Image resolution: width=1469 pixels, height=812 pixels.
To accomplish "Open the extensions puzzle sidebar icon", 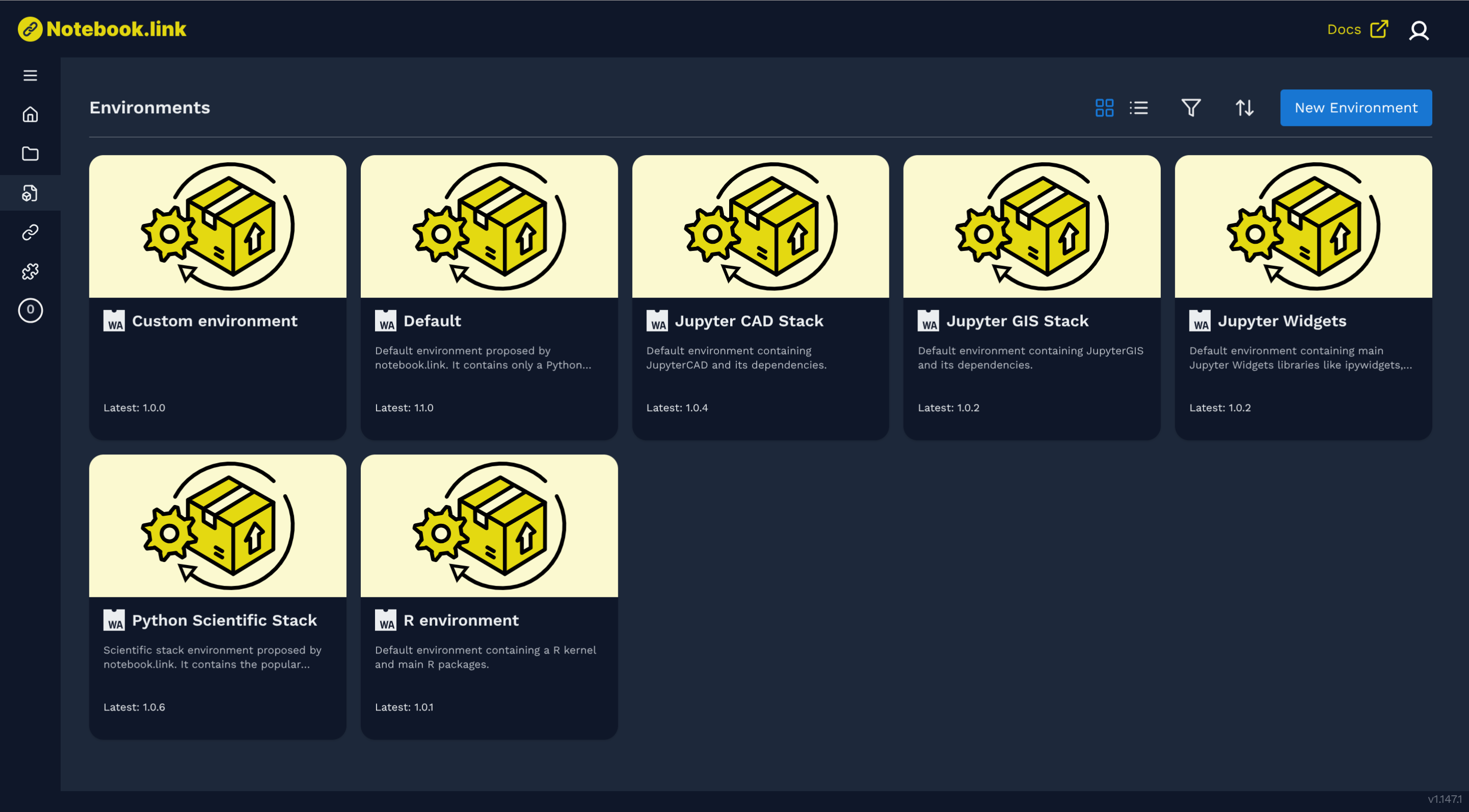I will 30,271.
